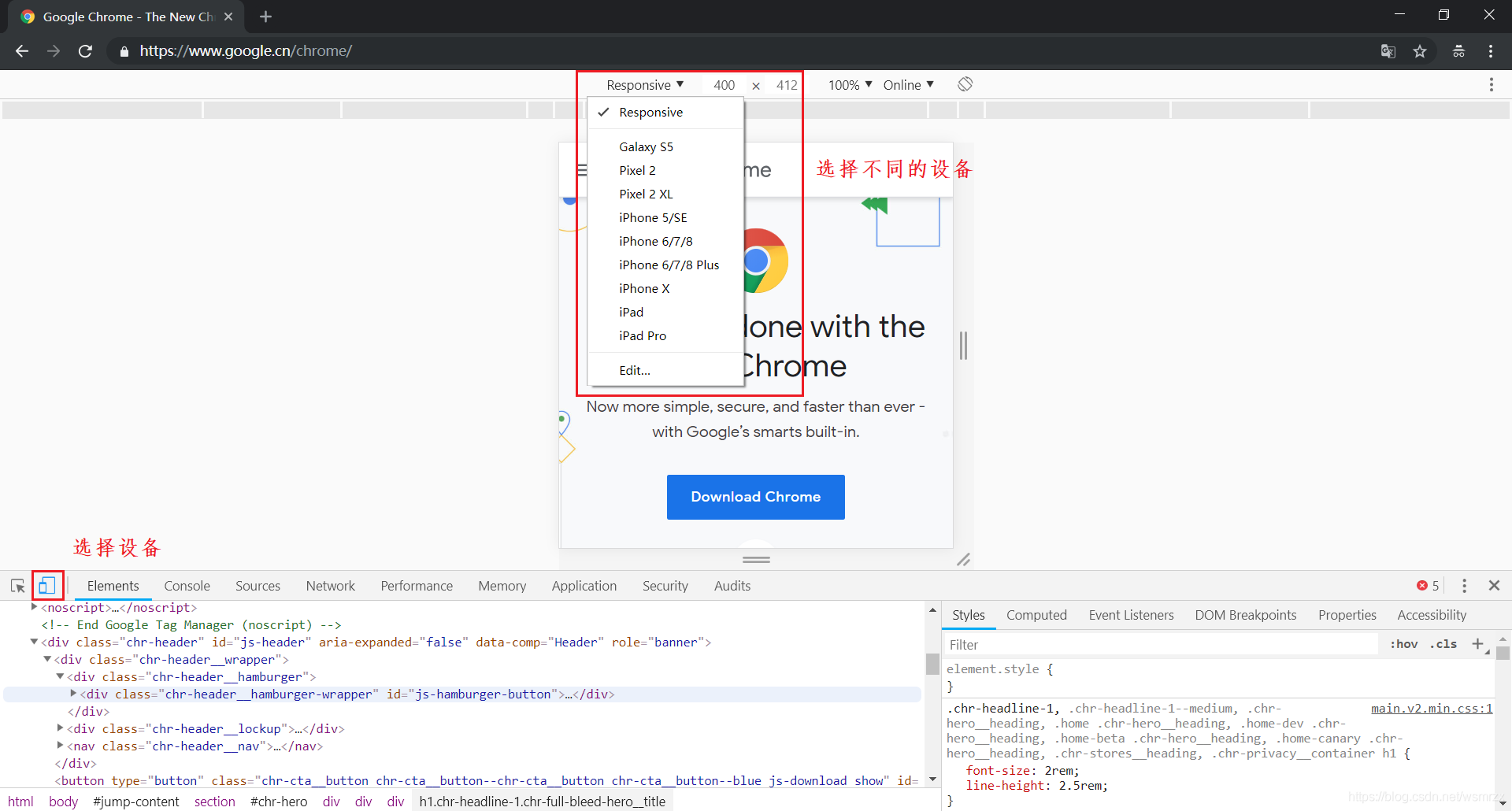
Task: Open the Sources tab
Action: click(258, 586)
